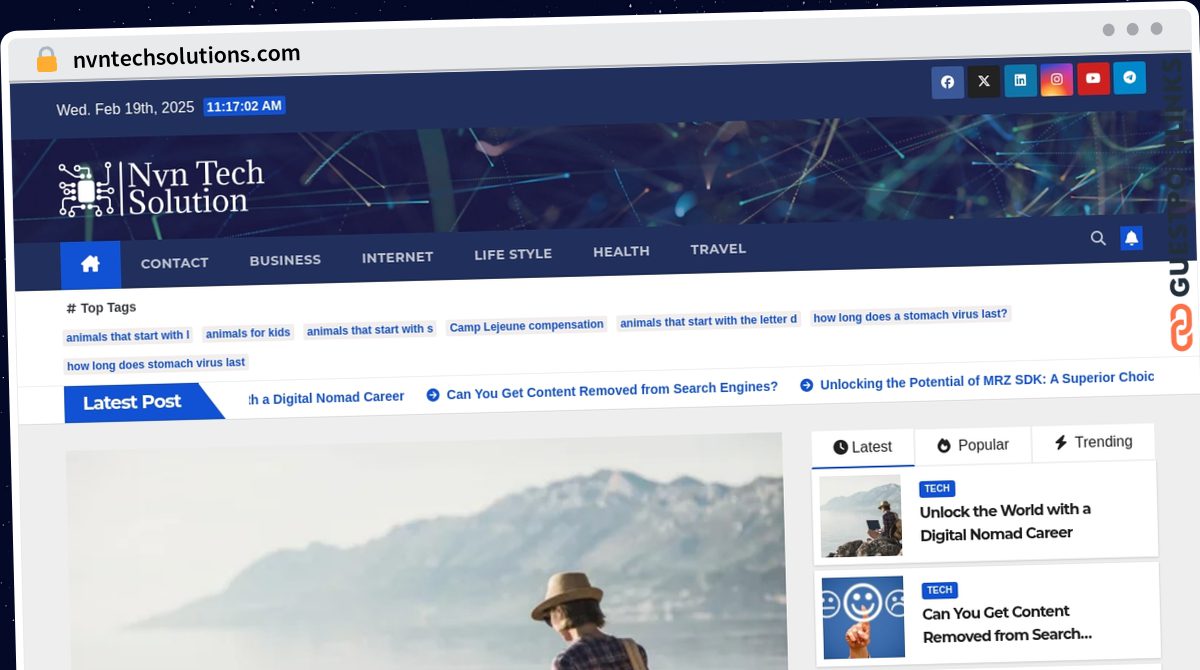Select tag 'how long does stomach virus last'

click(156, 364)
